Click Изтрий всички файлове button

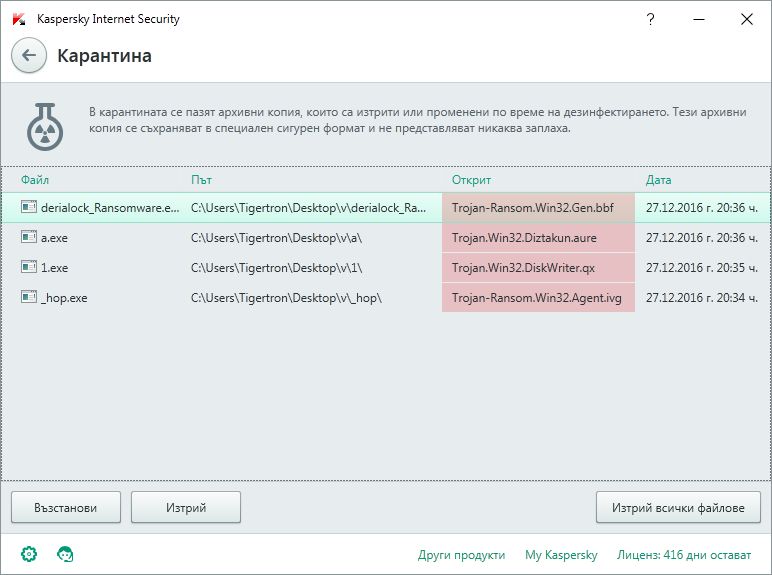[678, 507]
